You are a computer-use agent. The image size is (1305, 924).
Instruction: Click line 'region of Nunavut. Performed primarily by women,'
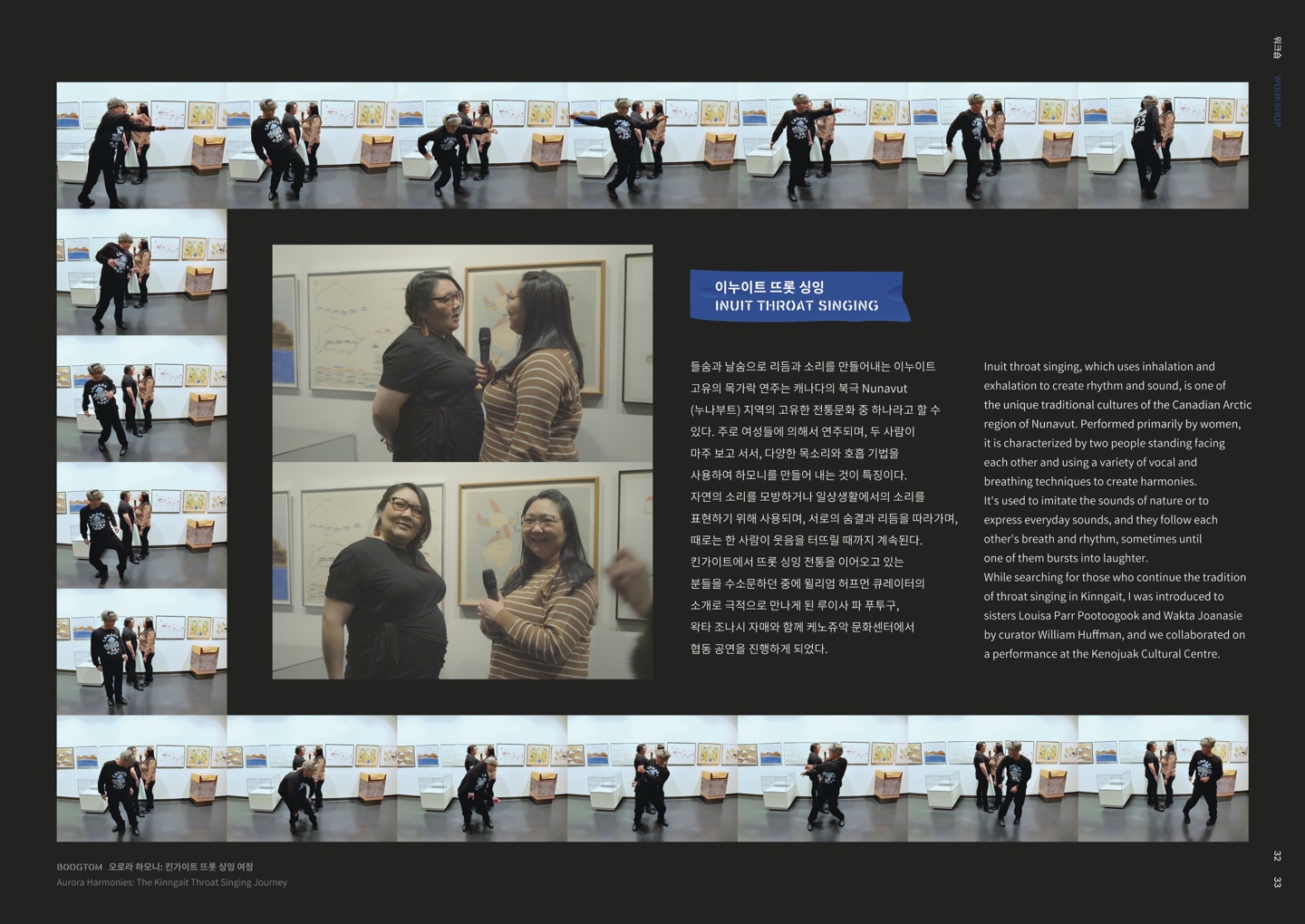tap(1112, 424)
